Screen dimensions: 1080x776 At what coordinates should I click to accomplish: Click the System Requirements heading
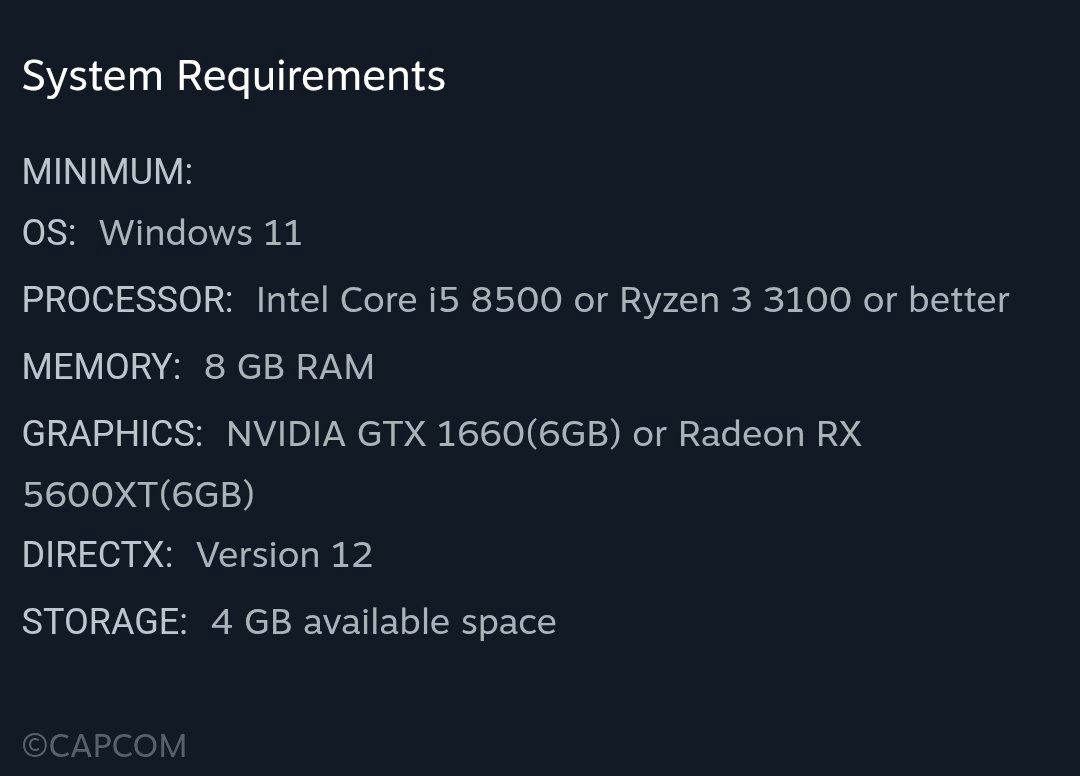pyautogui.click(x=233, y=77)
